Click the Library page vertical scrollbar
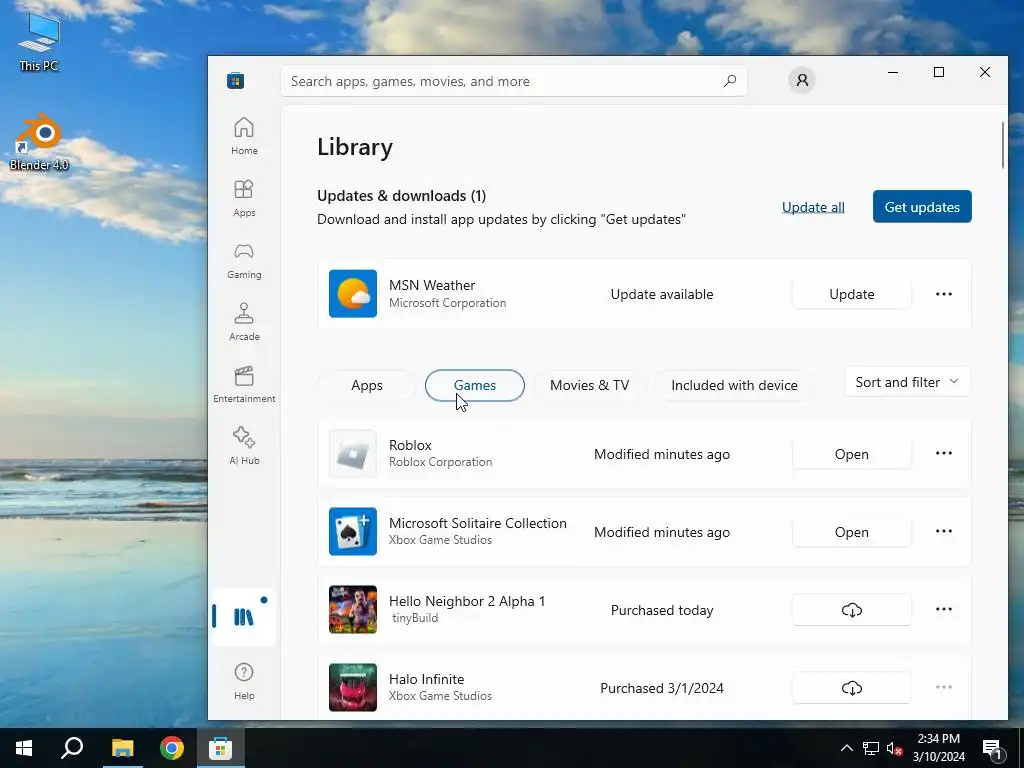 tap(1004, 145)
